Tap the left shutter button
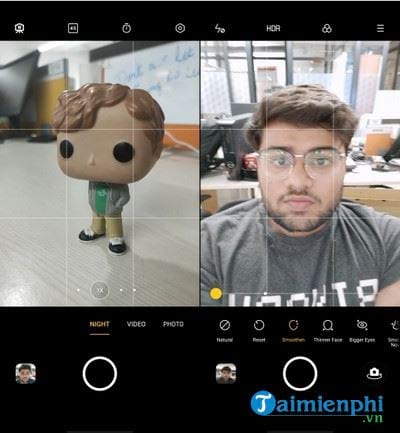The width and height of the screenshot is (400, 433). (x=100, y=373)
